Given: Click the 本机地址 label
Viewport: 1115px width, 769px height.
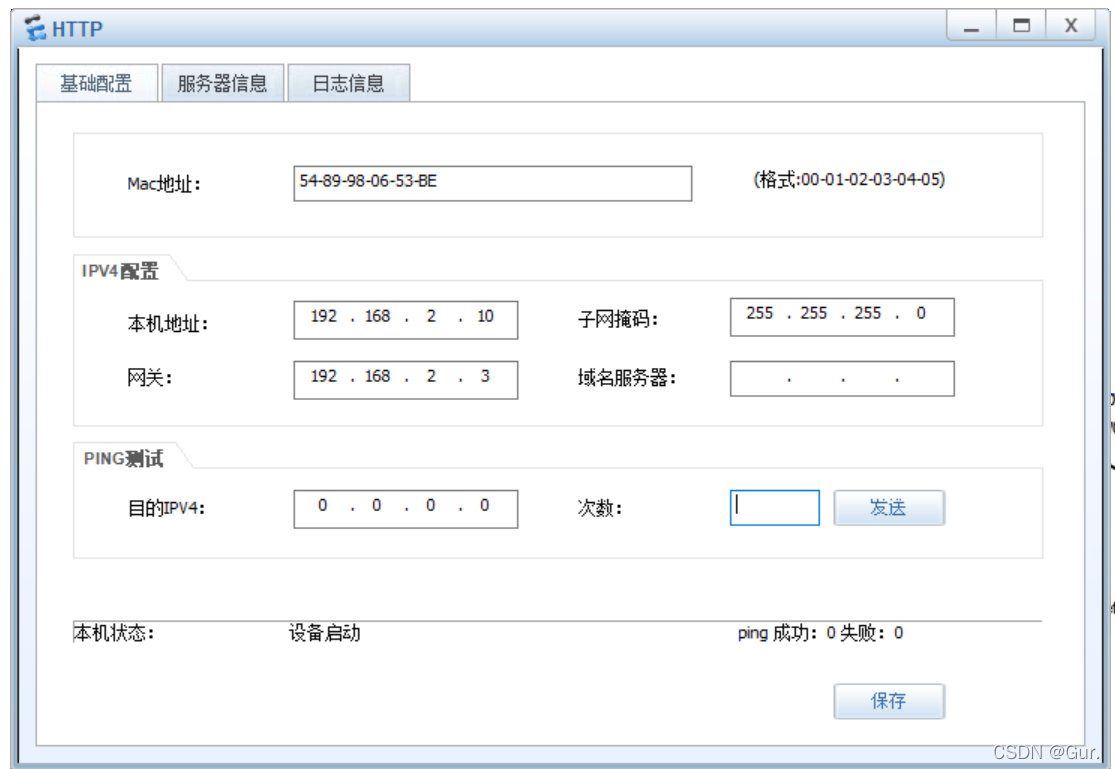Looking at the screenshot, I should coord(167,324).
